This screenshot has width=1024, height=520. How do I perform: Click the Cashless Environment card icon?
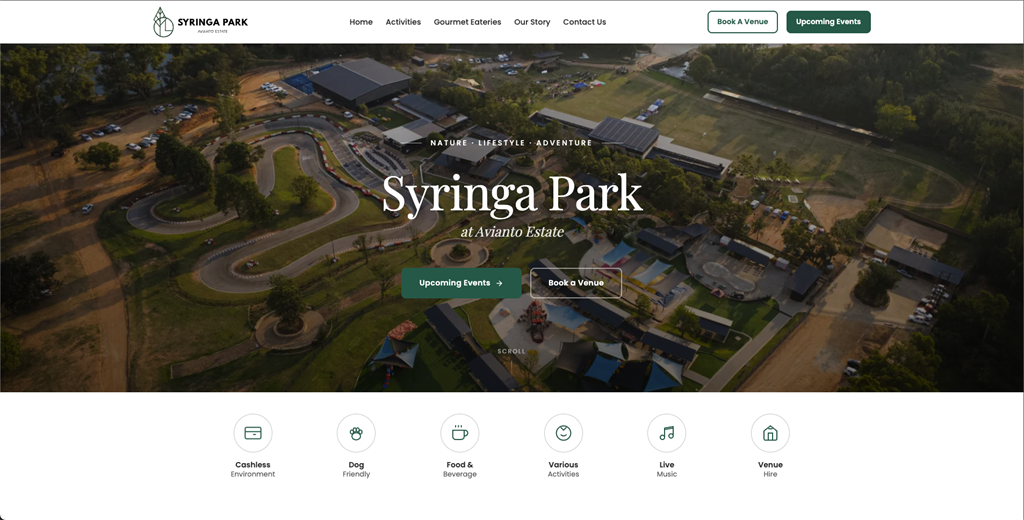pyautogui.click(x=253, y=433)
